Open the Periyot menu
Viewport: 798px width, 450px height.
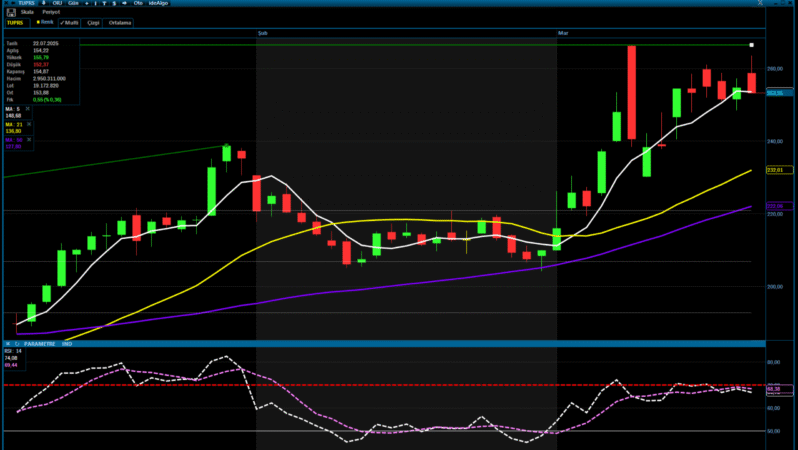(x=49, y=12)
